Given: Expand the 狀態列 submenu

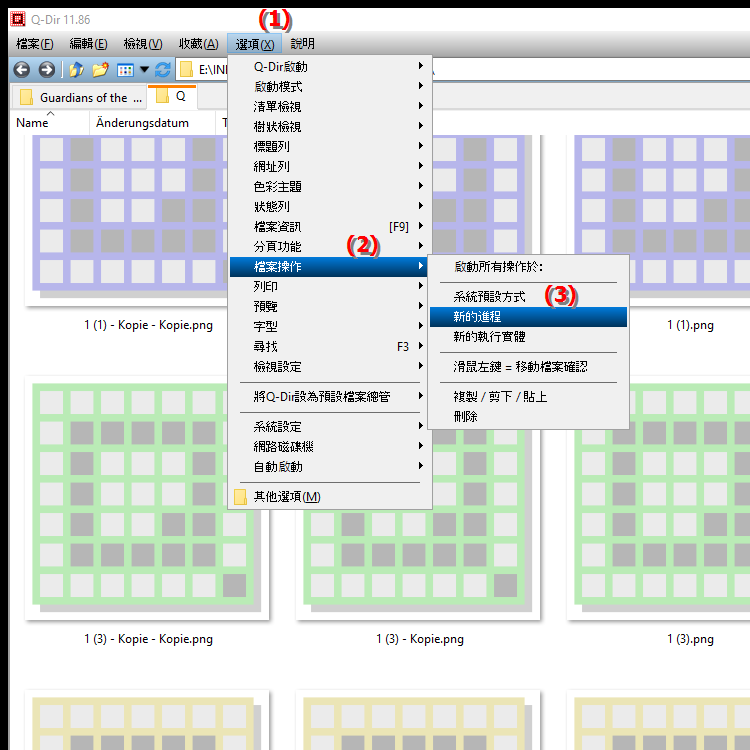Looking at the screenshot, I should (x=330, y=207).
